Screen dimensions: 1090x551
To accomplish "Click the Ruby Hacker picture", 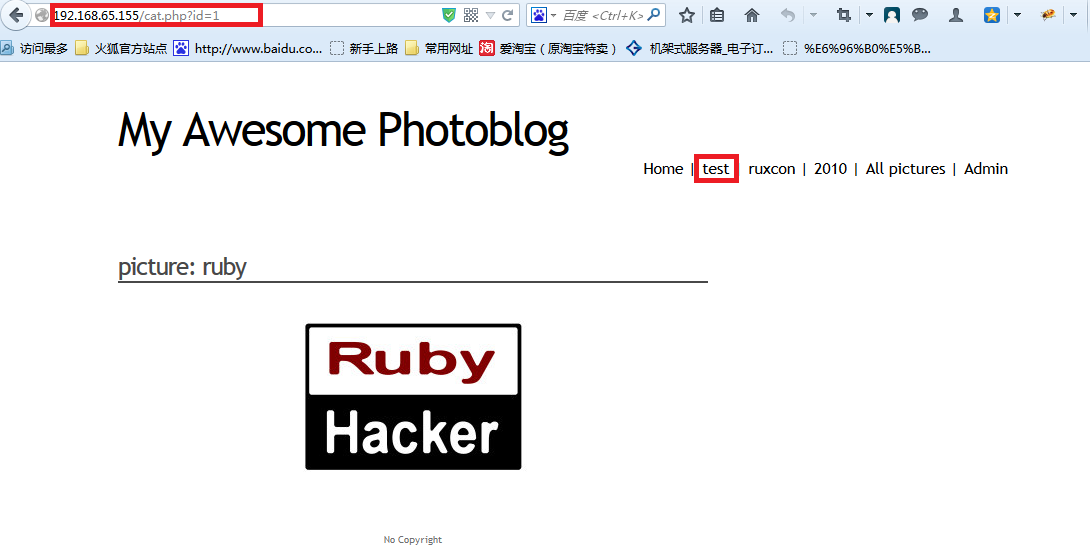I will (413, 397).
